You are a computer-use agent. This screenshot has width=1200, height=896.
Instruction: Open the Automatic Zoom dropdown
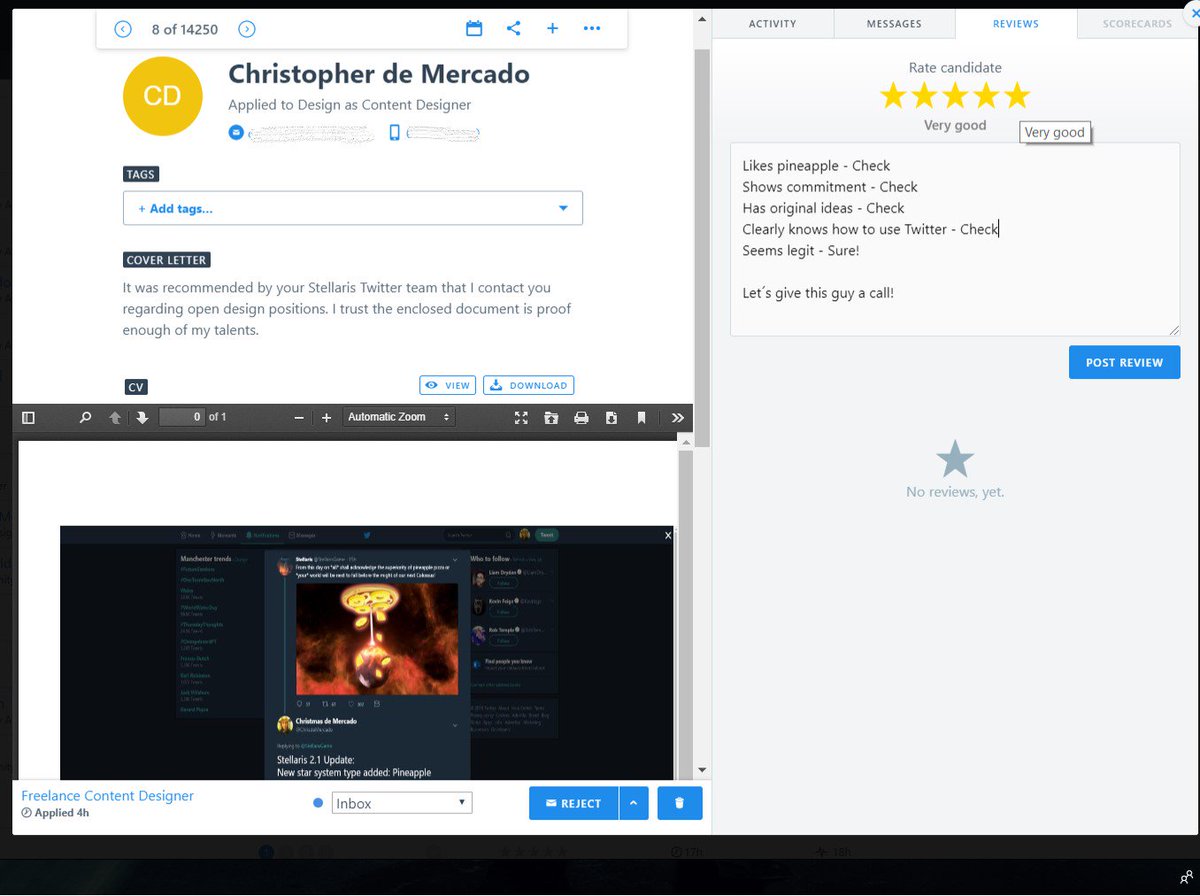[x=398, y=417]
